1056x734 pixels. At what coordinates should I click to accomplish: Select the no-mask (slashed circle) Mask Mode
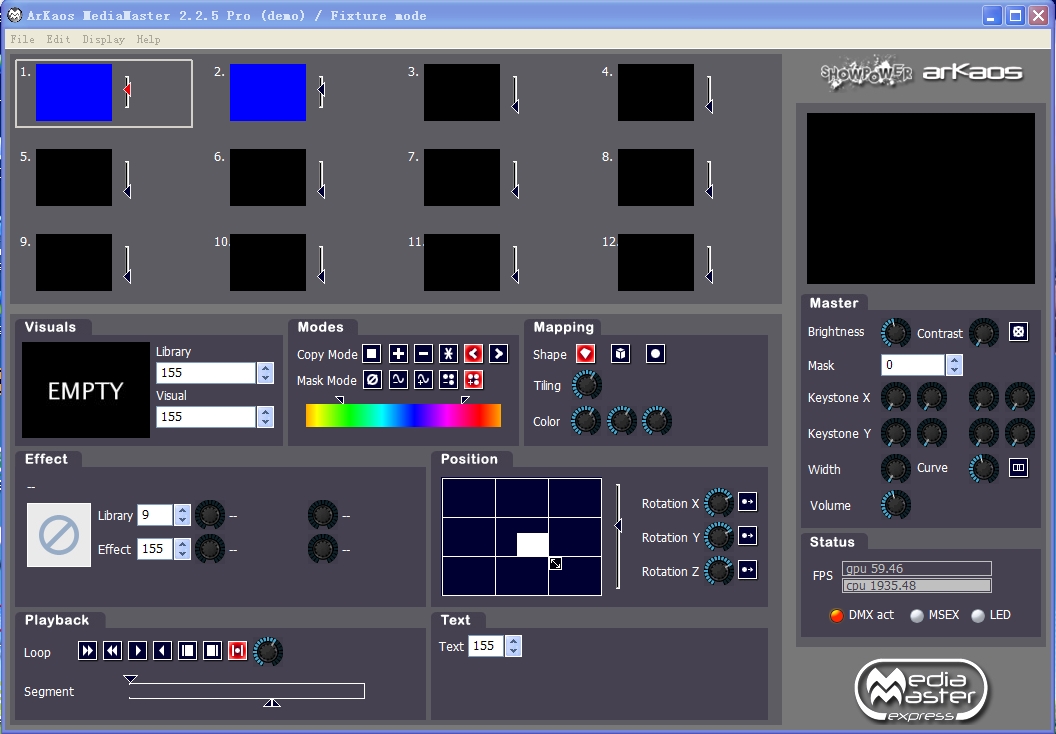(x=372, y=380)
